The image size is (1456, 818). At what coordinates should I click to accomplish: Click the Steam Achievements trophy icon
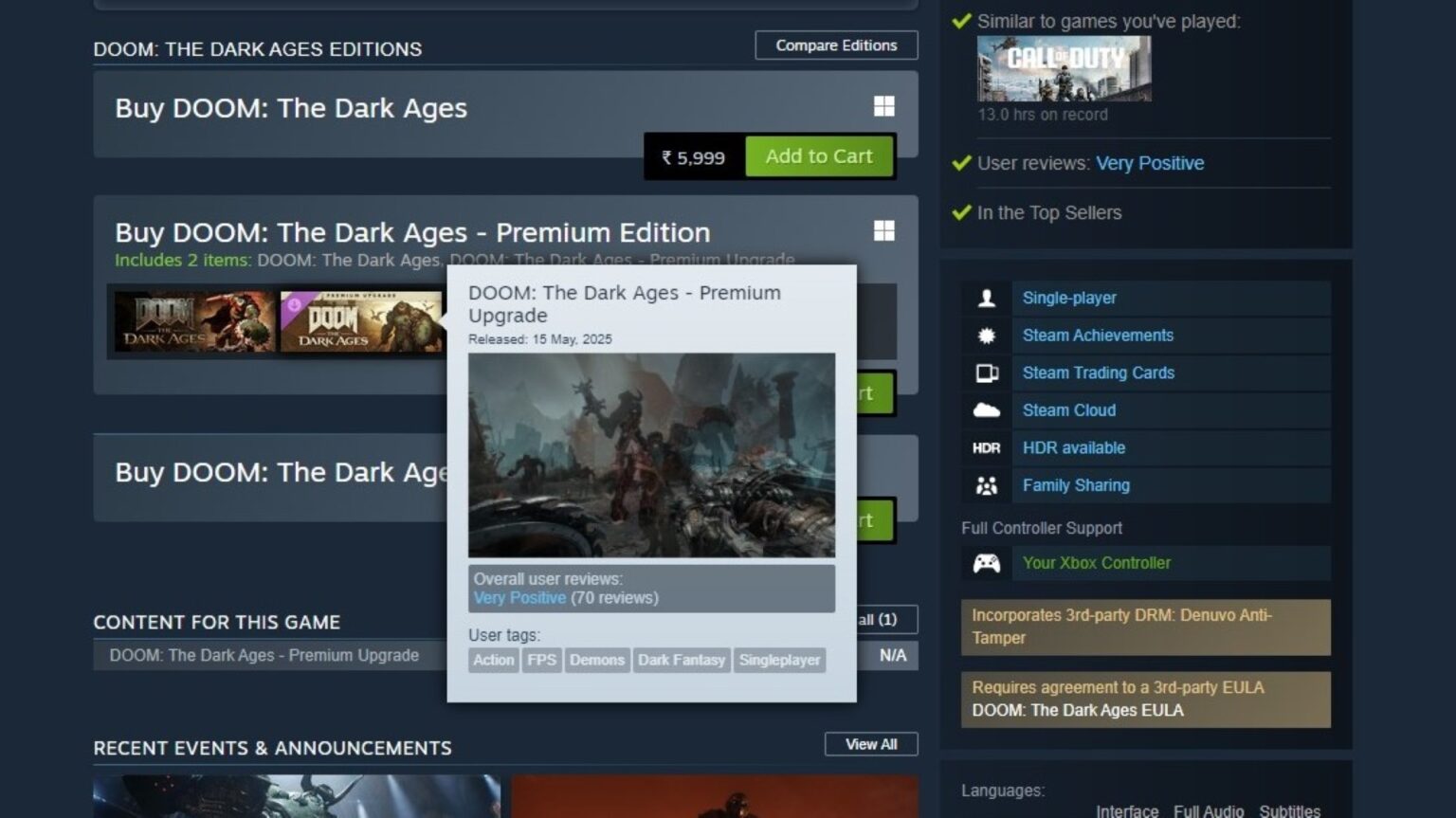[987, 335]
